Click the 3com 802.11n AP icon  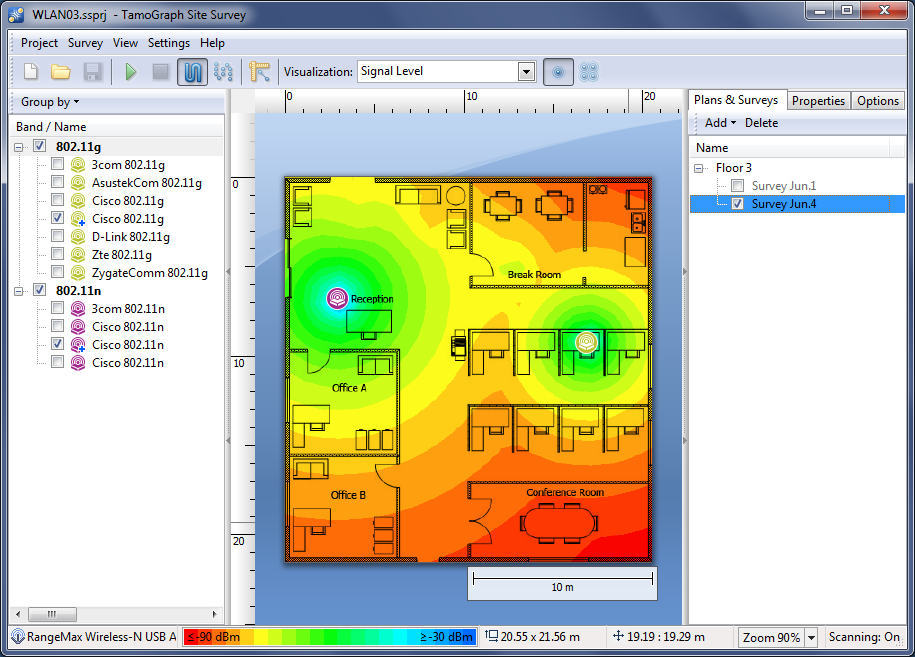[x=78, y=309]
